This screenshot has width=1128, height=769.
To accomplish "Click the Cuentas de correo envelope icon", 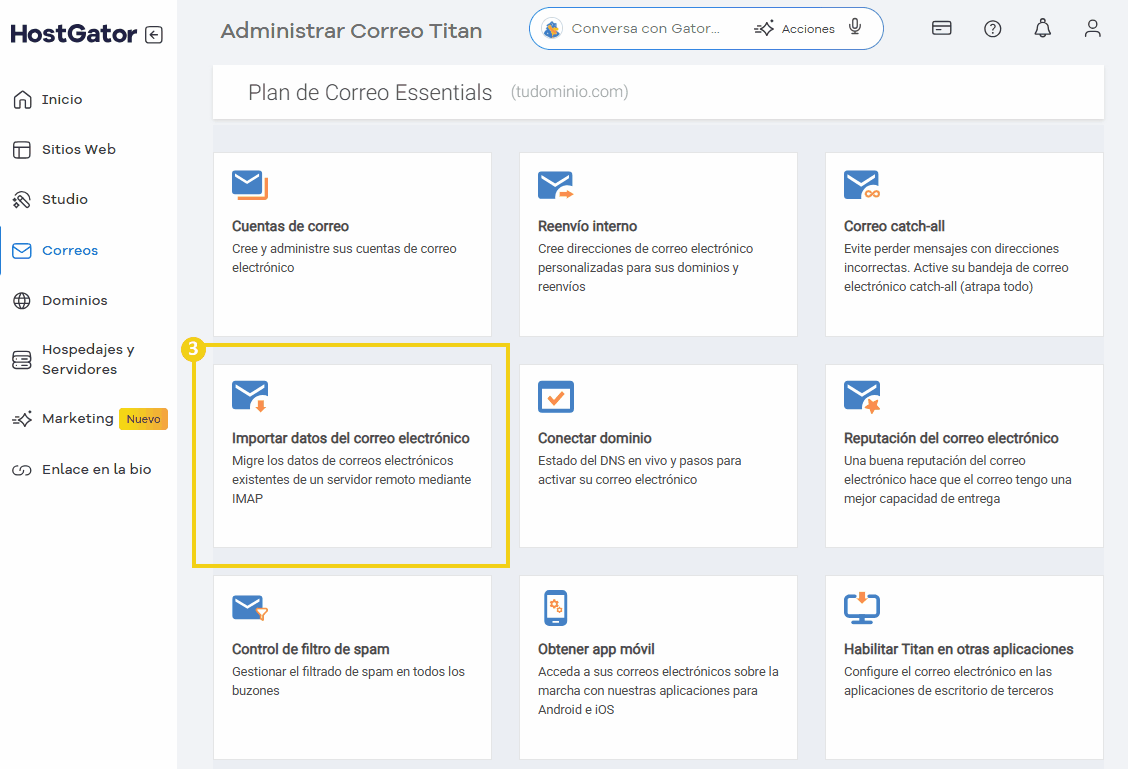I will point(249,186).
